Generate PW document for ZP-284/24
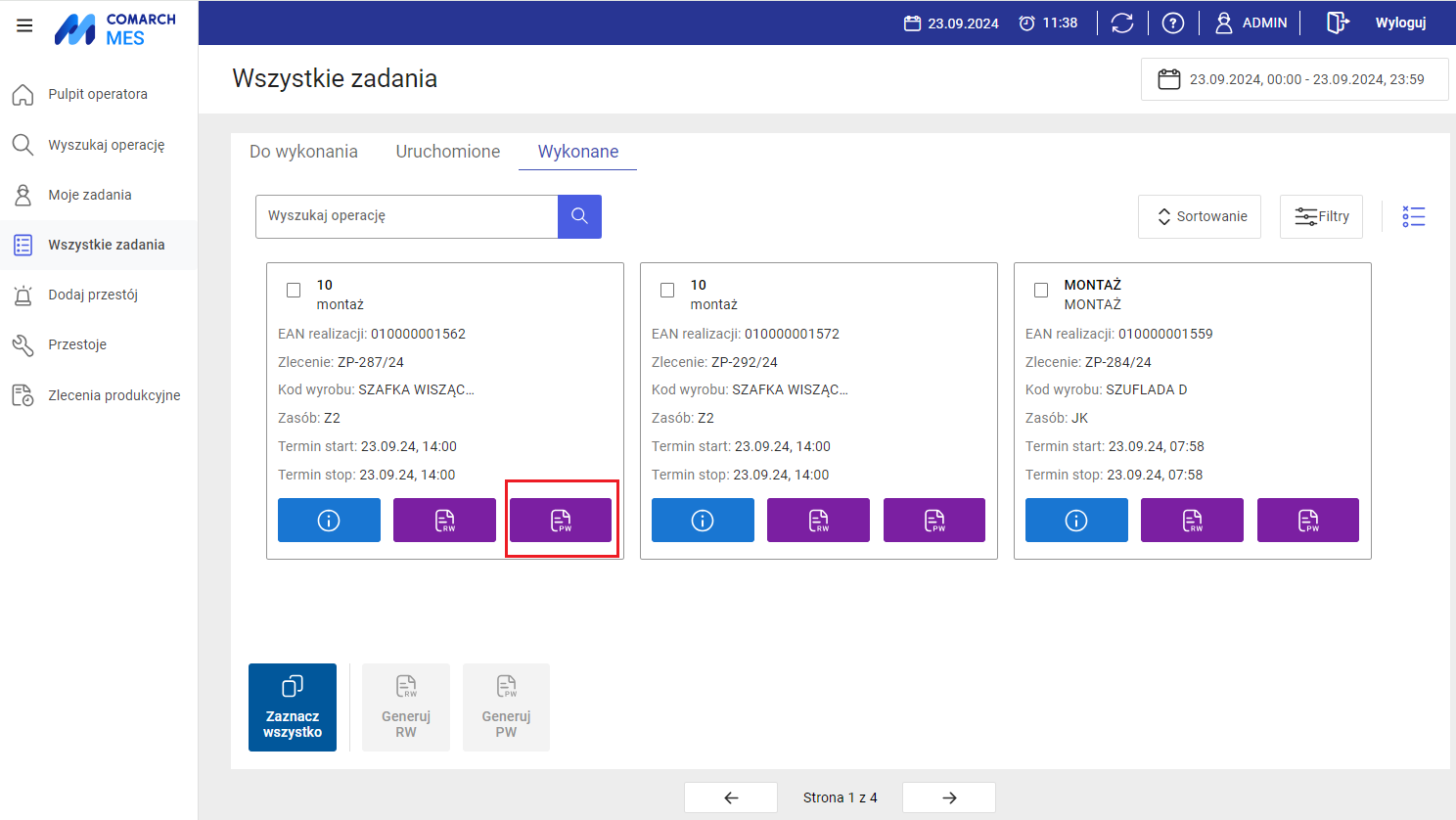 point(1308,521)
